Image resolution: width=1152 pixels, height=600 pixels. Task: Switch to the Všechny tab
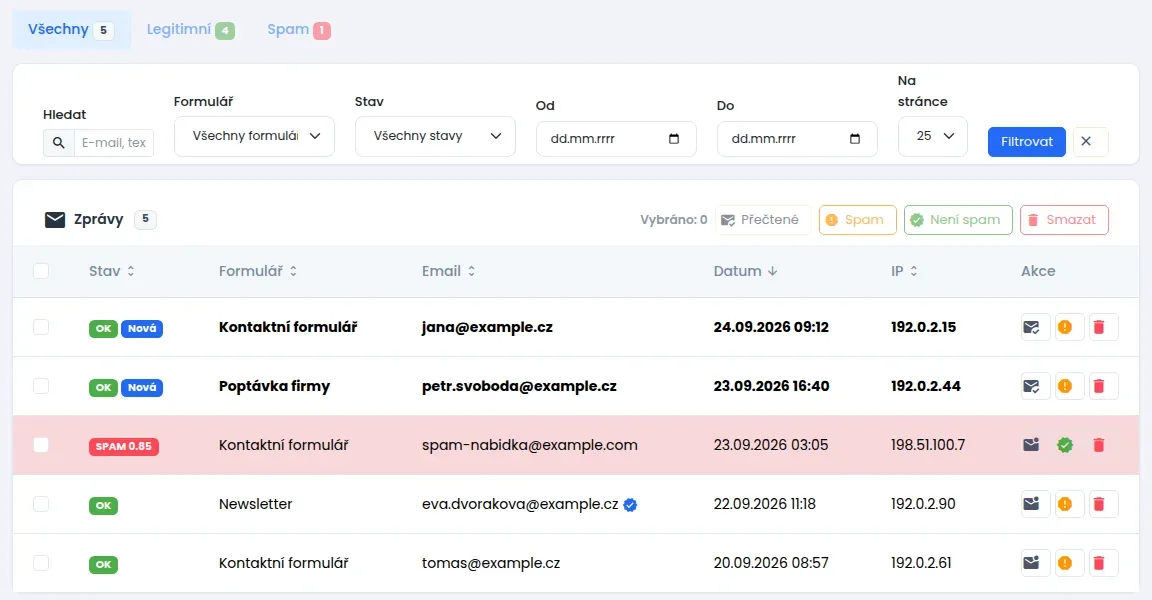pos(71,29)
